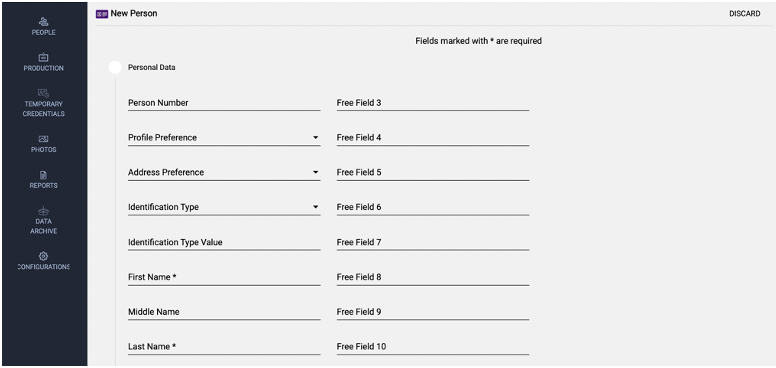The width and height of the screenshot is (776, 368).
Task: Focus the Person Number field
Action: [x=224, y=103]
